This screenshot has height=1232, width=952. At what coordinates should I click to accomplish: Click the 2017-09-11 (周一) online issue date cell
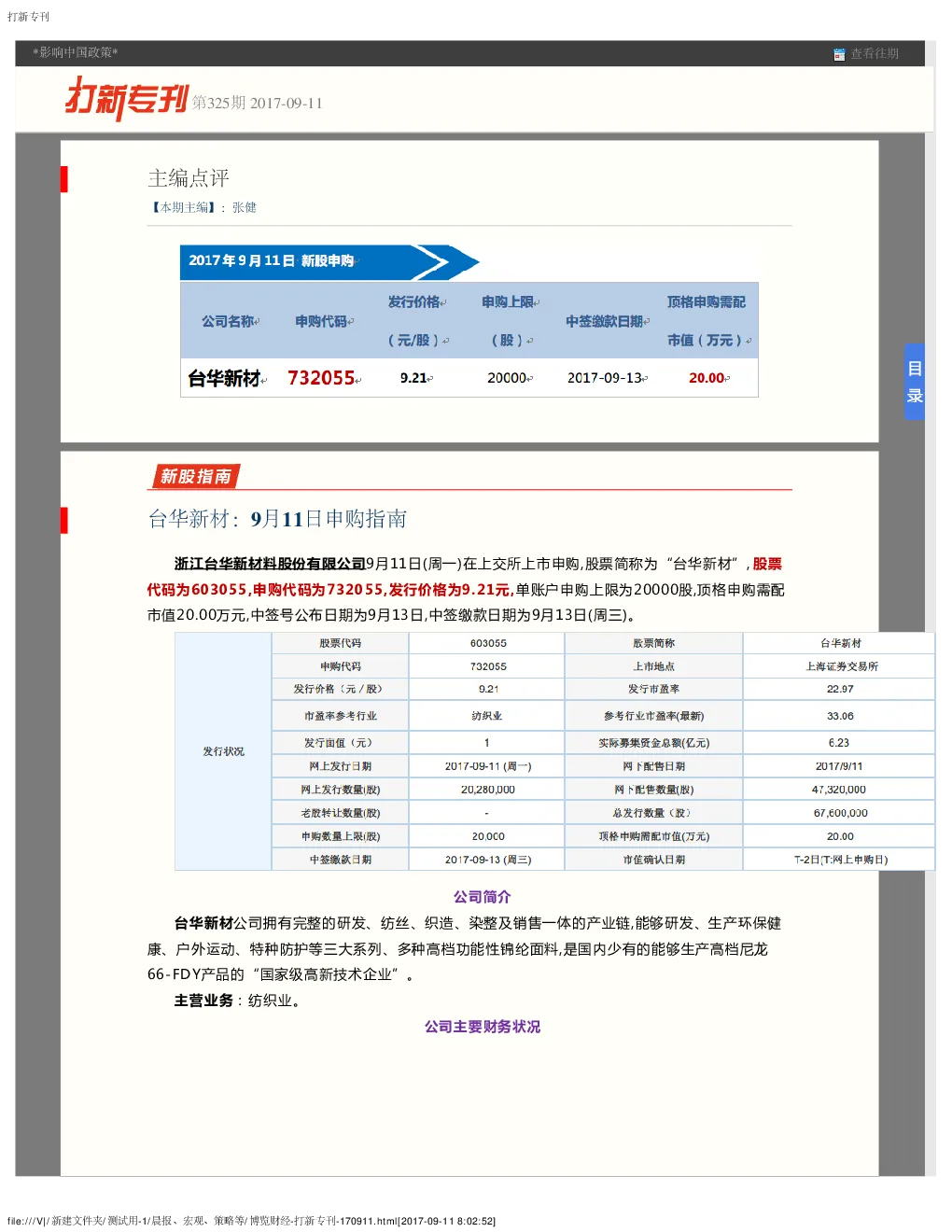point(487,766)
